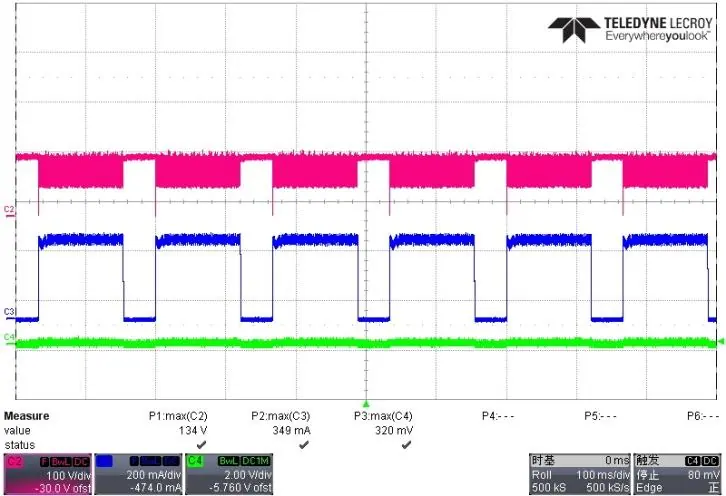Click the 正 slope indicator in trigger box
Viewport: 726px width, 496px height.
tap(713, 488)
